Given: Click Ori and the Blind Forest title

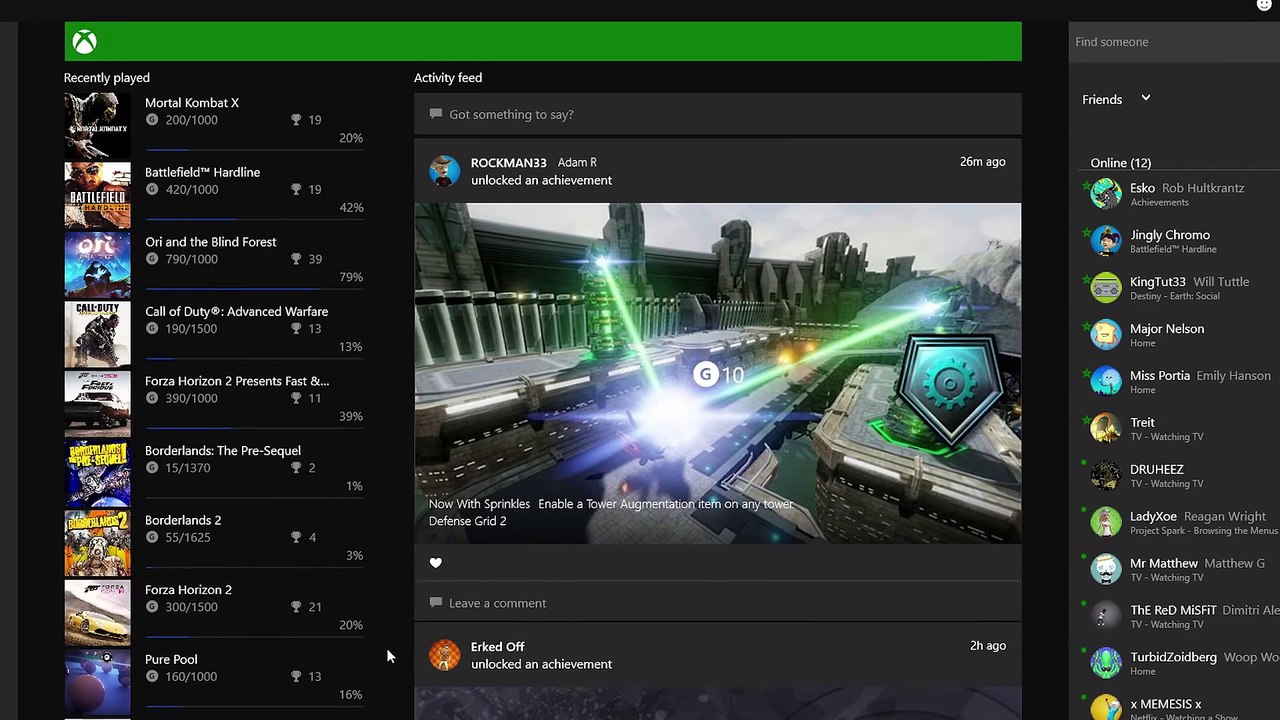Looking at the screenshot, I should [x=211, y=242].
